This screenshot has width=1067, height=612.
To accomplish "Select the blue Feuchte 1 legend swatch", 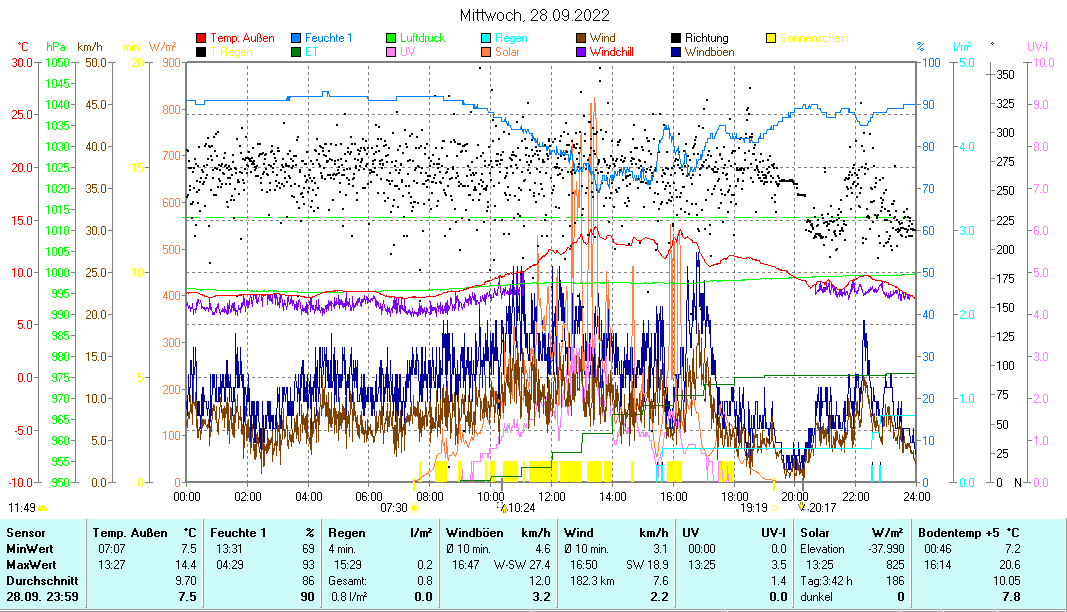I will [x=297, y=38].
